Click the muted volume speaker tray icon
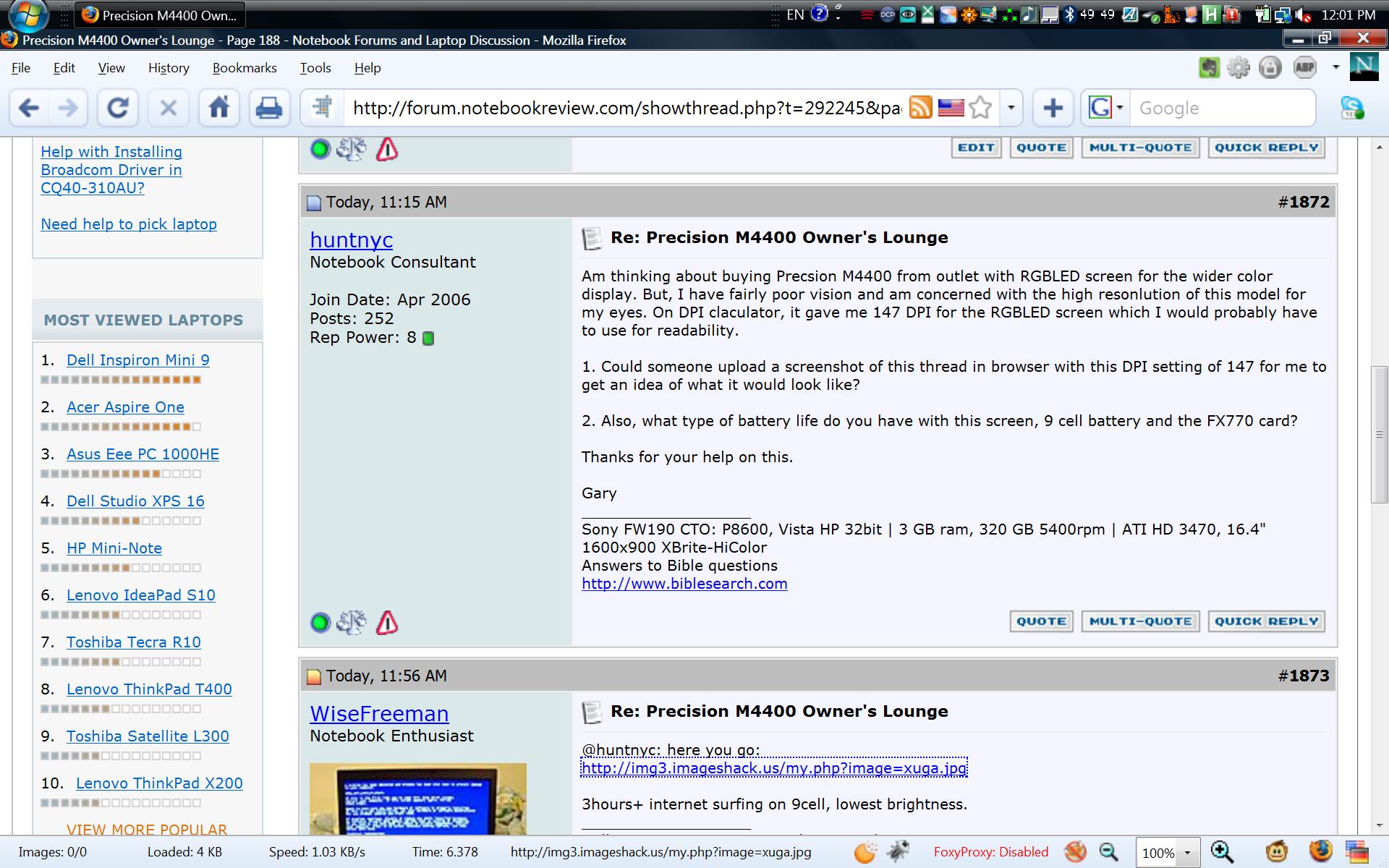 1304,14
